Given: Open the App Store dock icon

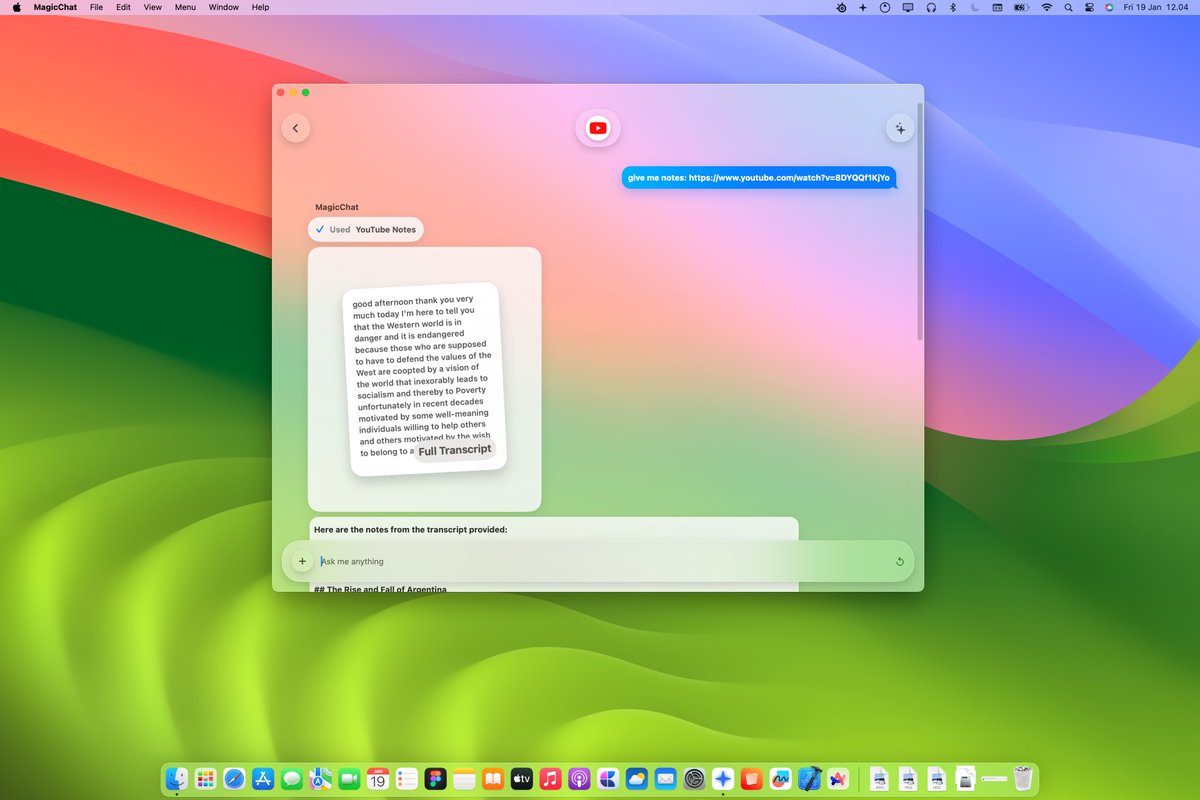Looking at the screenshot, I should [x=264, y=779].
